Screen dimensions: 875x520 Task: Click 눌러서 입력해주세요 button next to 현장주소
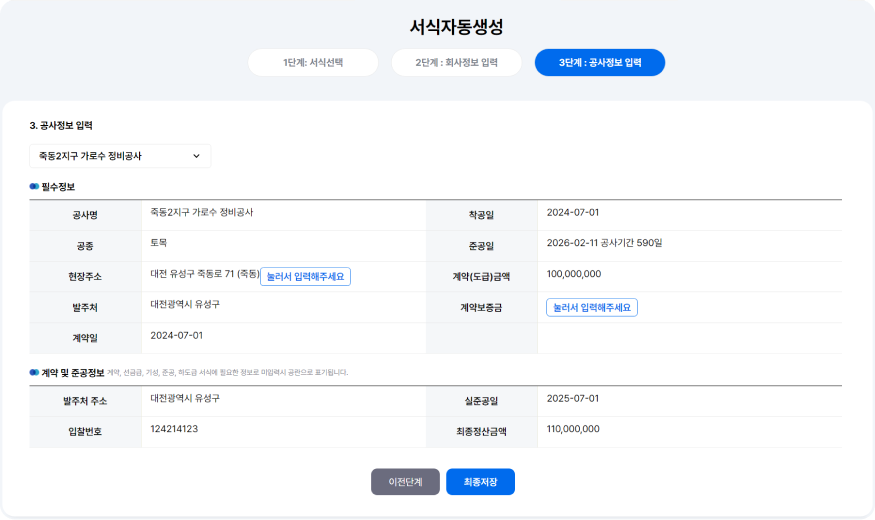coord(305,277)
